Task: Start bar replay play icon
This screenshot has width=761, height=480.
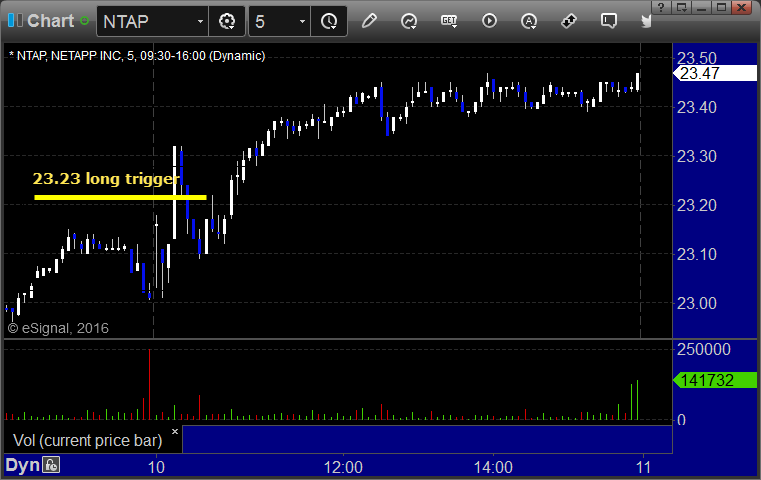Action: click(x=489, y=21)
